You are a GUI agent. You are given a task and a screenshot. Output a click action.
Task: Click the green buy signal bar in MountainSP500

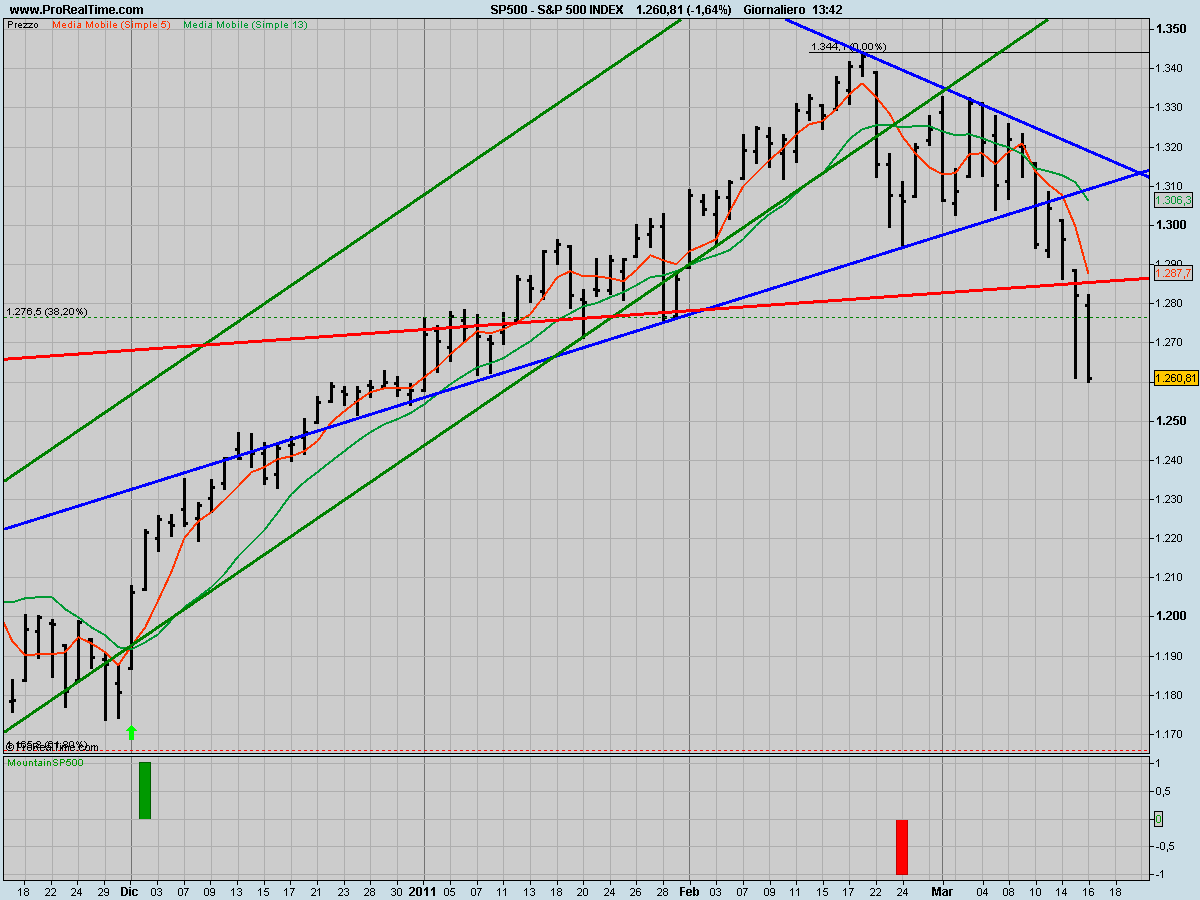click(145, 790)
